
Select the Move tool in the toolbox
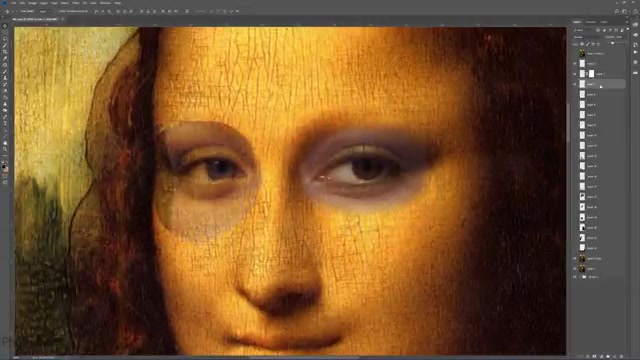(5, 26)
